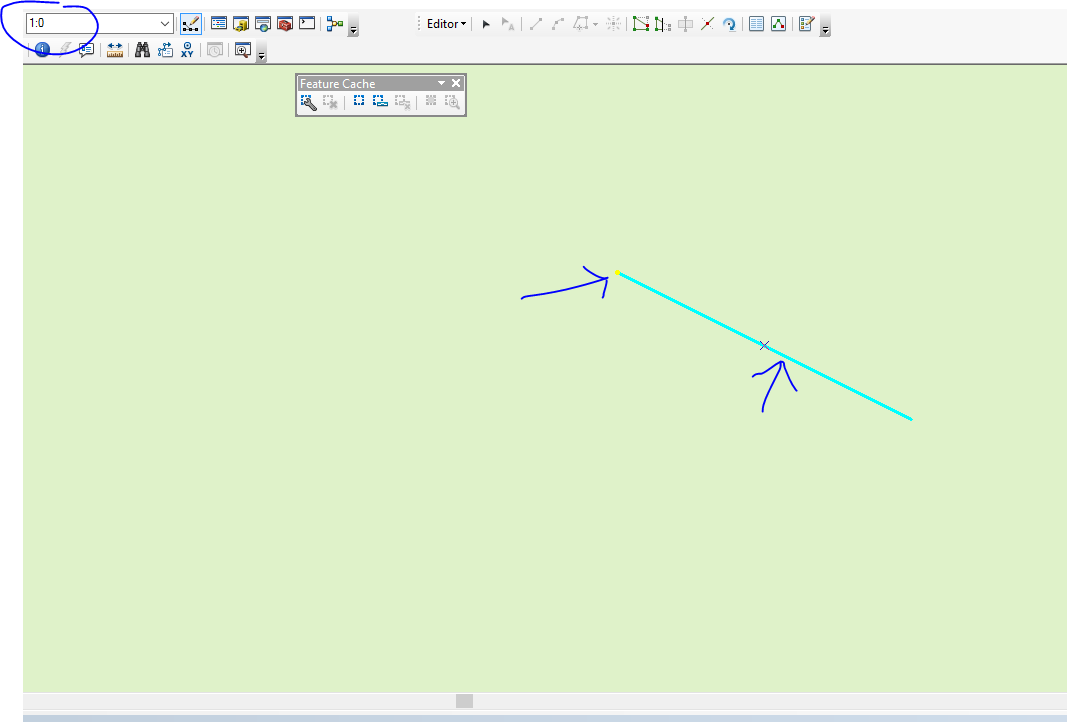This screenshot has height=722, width=1067.
Task: Select the End Point Arc Segment tool
Action: 558,24
